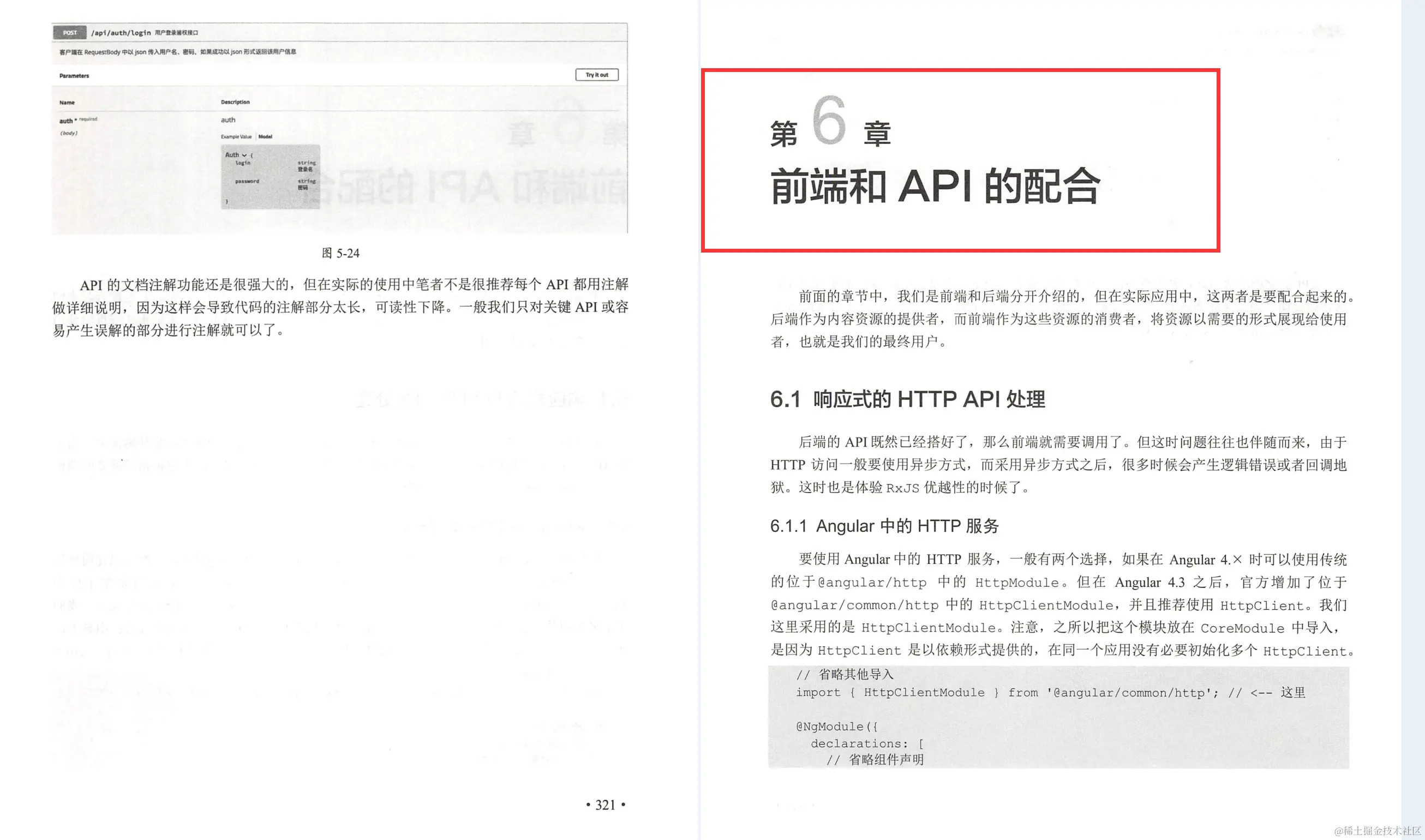Click the POST method badge

70,33
